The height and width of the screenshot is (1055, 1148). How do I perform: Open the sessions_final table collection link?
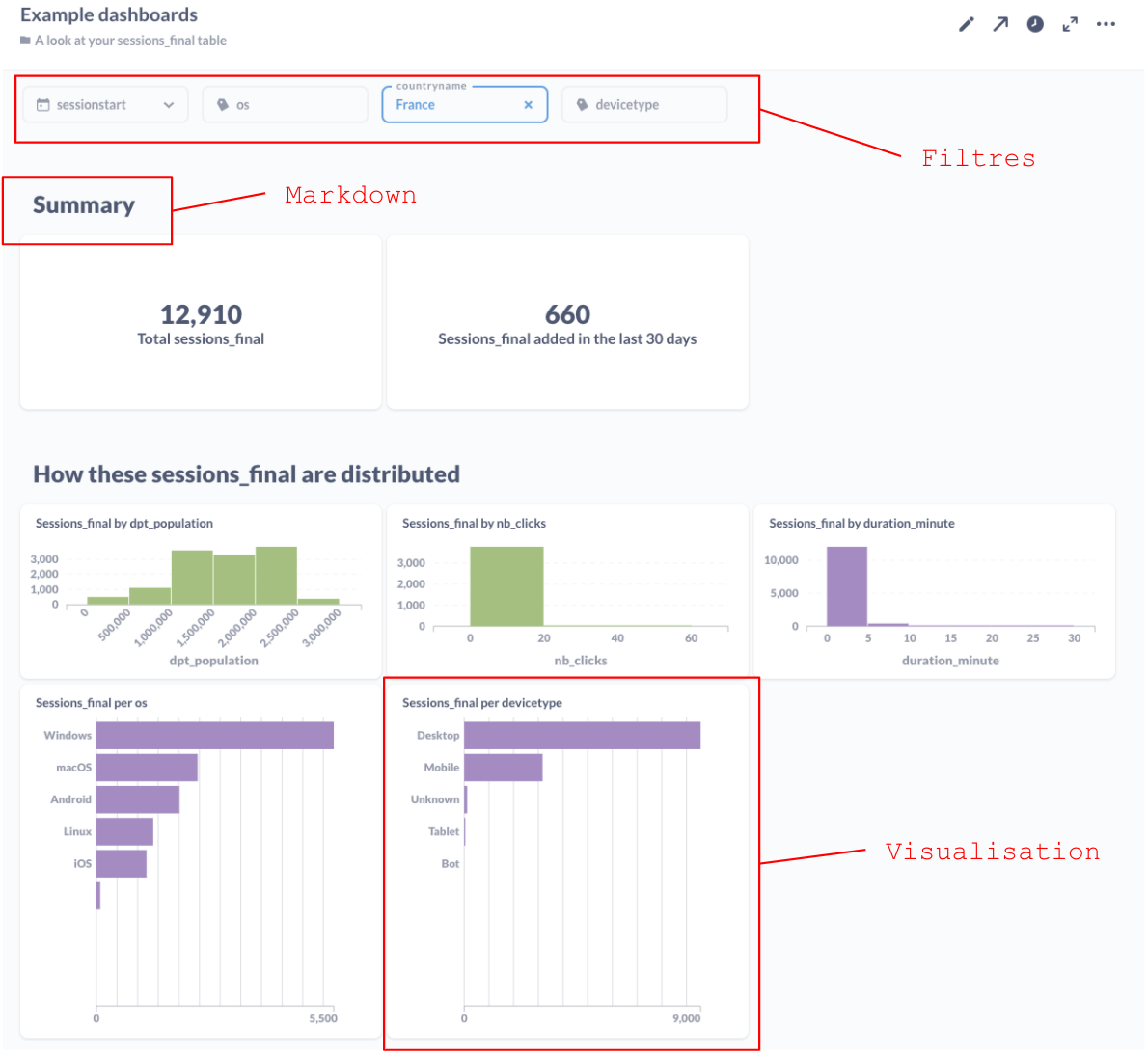click(130, 41)
